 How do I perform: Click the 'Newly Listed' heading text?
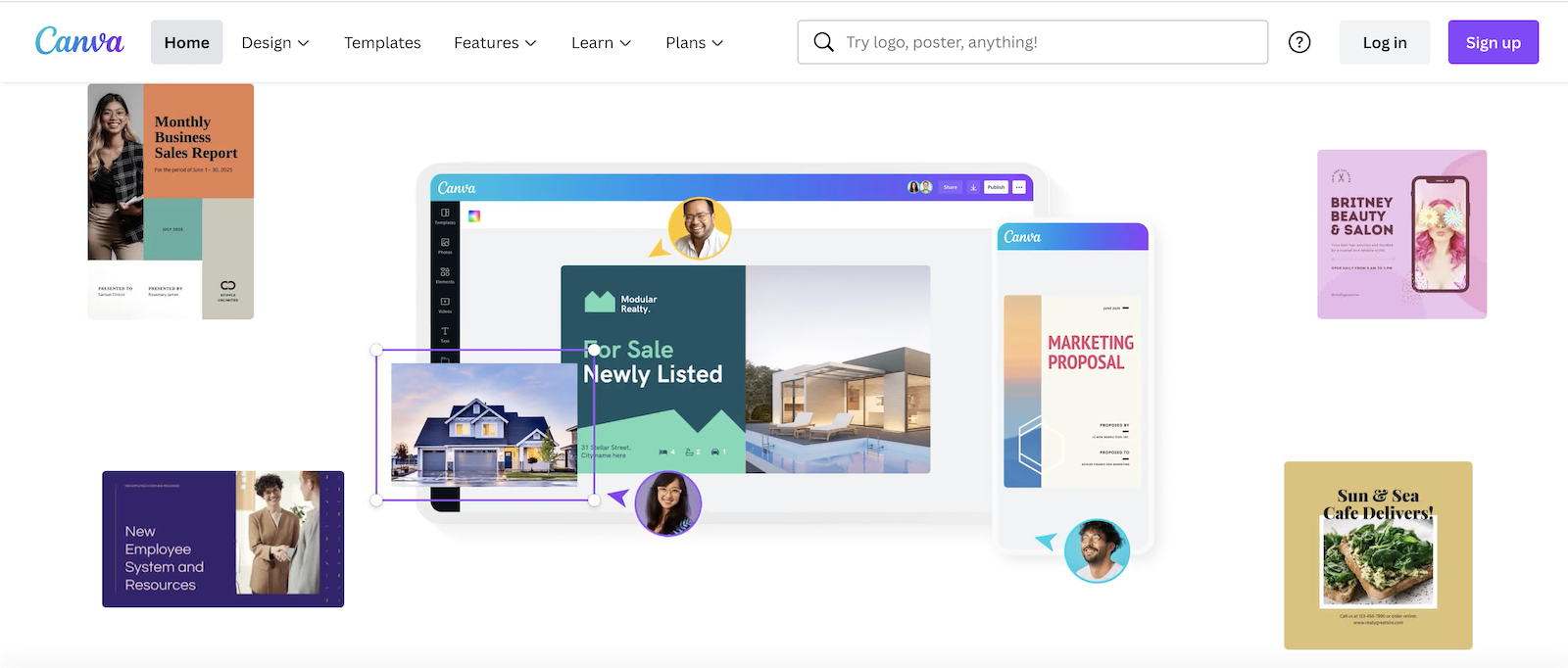[653, 374]
